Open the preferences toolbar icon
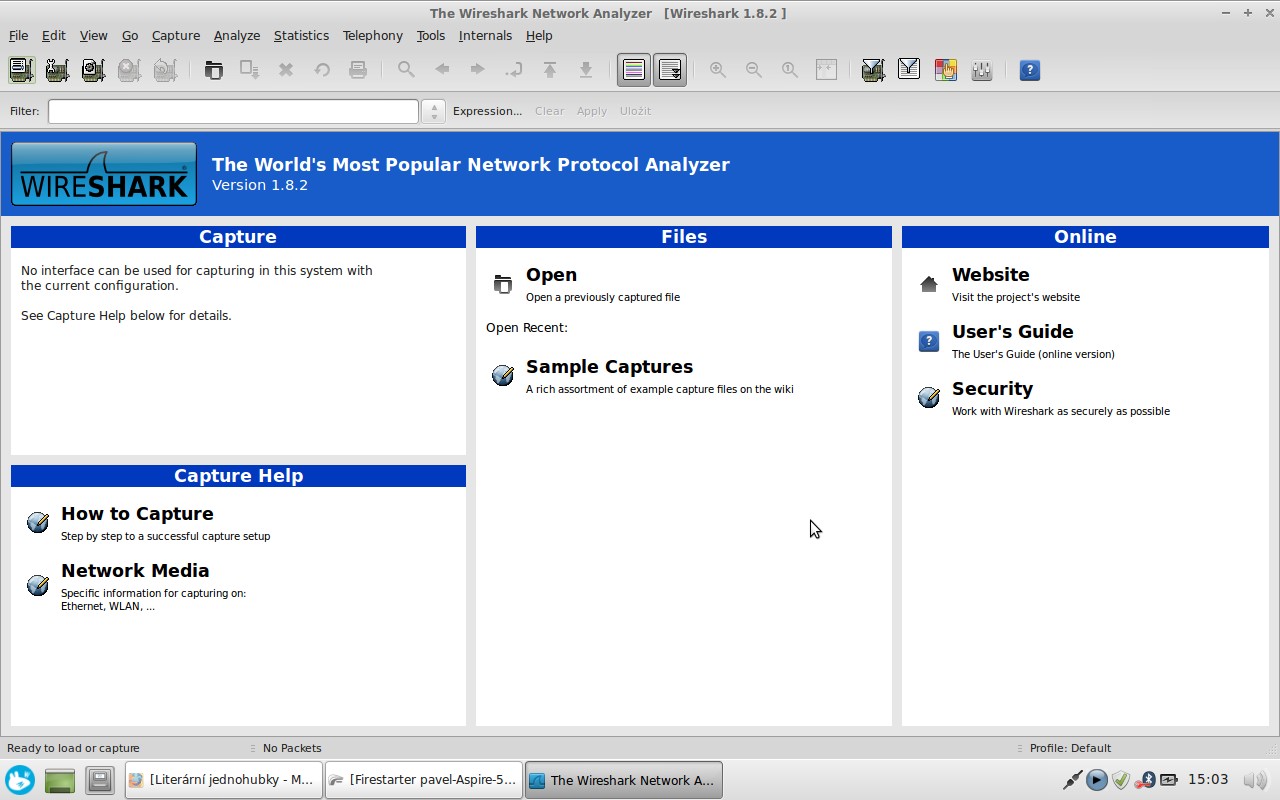 coord(981,70)
